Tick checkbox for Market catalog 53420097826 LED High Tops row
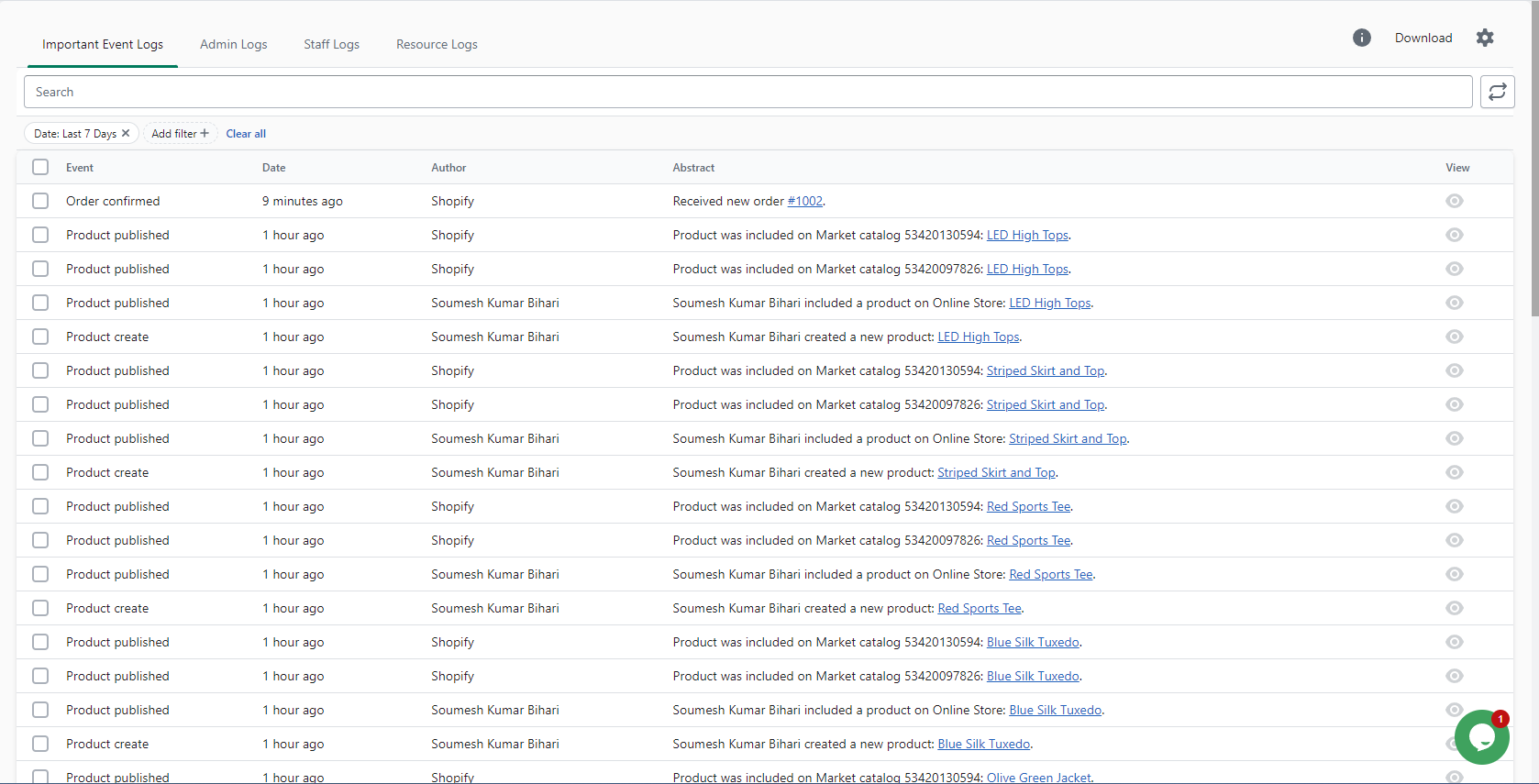 (x=40, y=269)
